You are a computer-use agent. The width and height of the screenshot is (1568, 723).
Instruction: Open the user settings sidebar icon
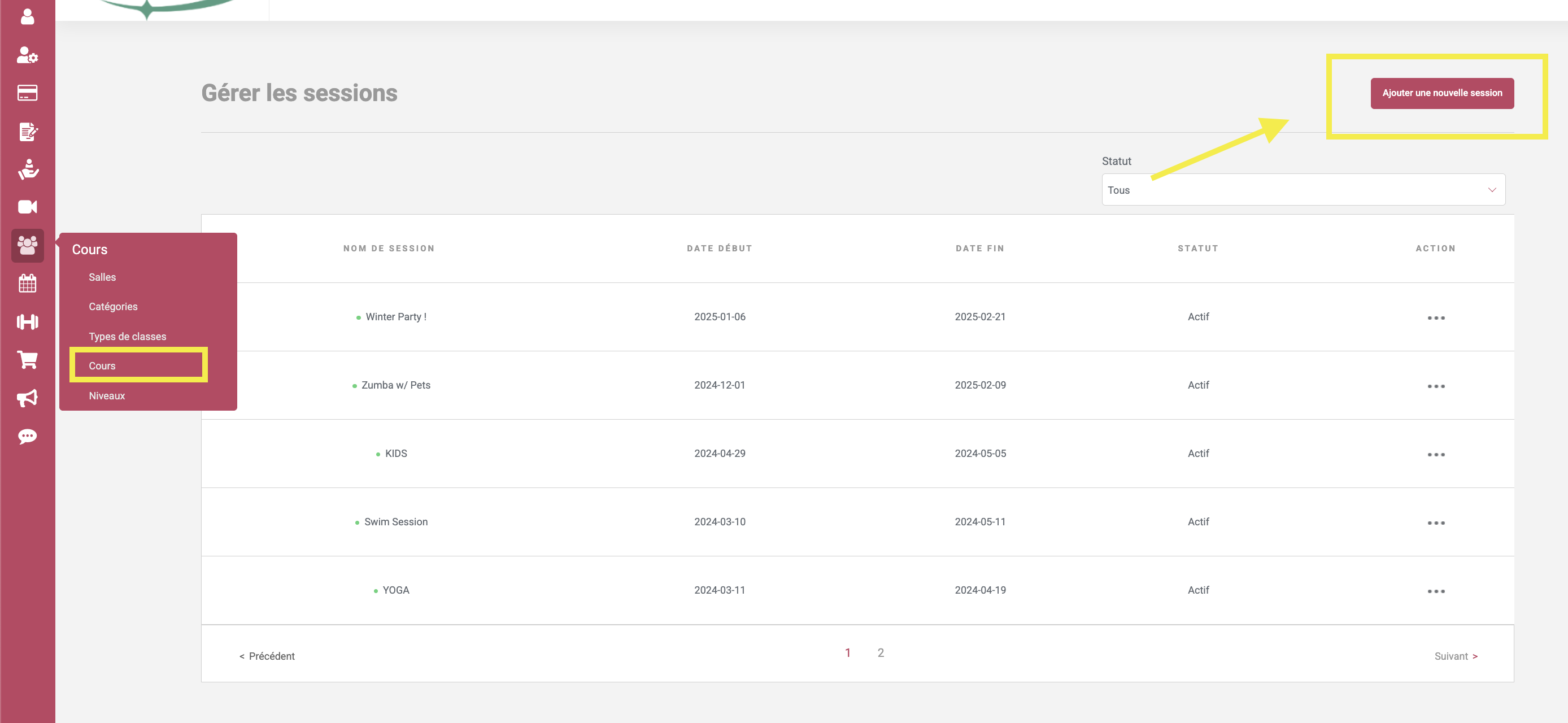27,55
